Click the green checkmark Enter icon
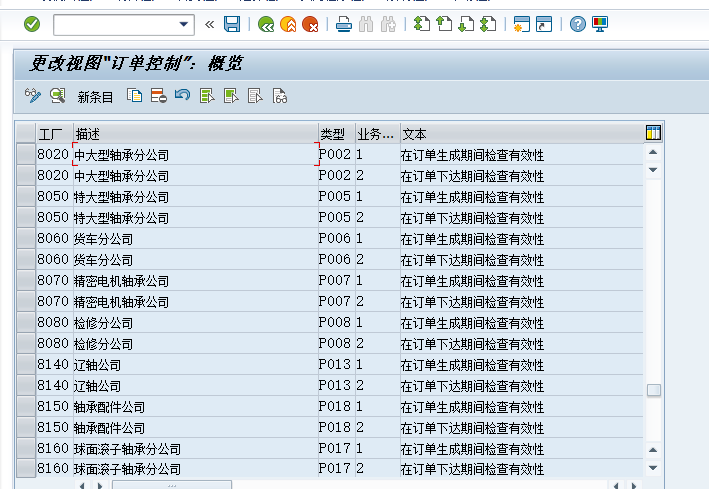 32,24
